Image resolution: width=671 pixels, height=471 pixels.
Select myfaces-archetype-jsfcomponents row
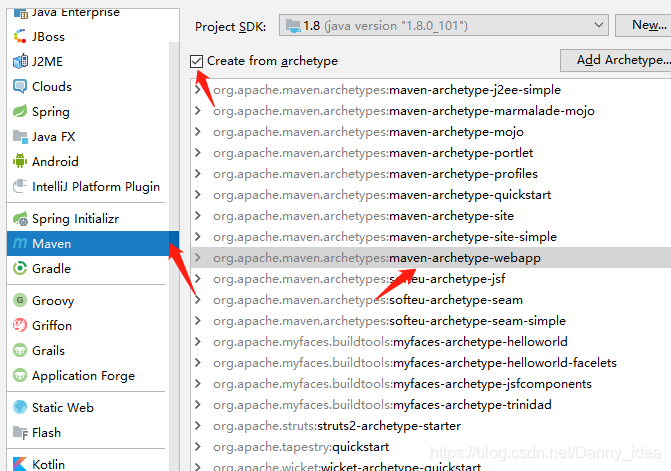click(x=431, y=383)
